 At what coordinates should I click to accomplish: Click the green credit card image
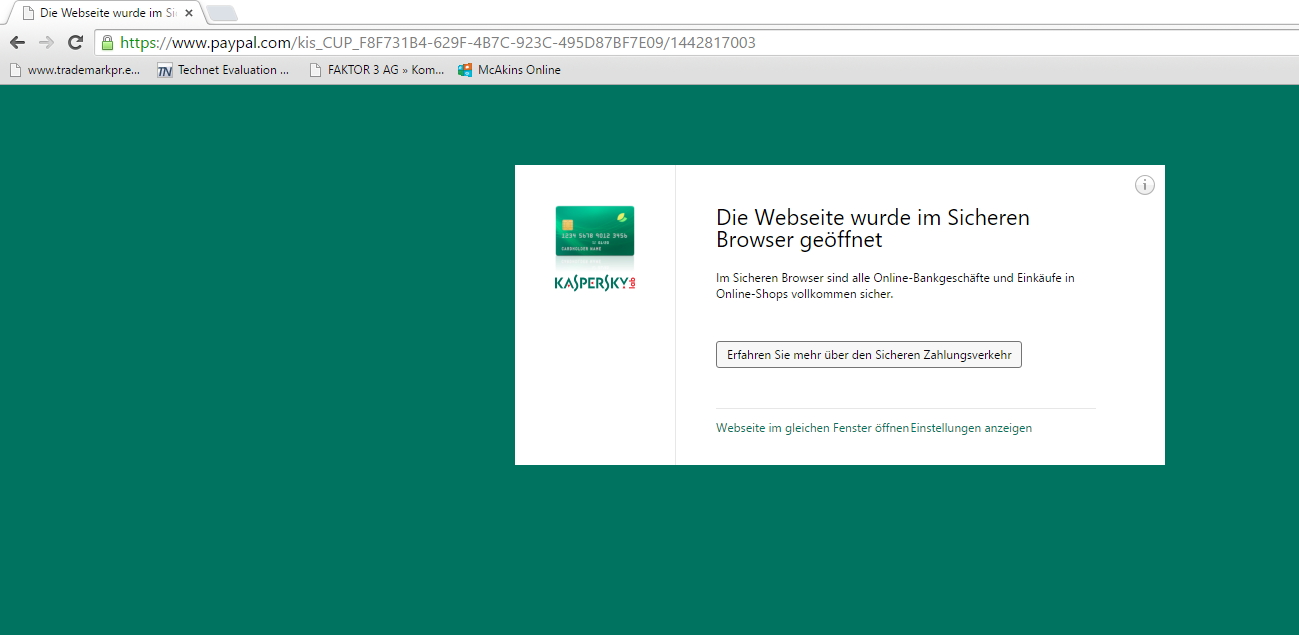pos(595,231)
